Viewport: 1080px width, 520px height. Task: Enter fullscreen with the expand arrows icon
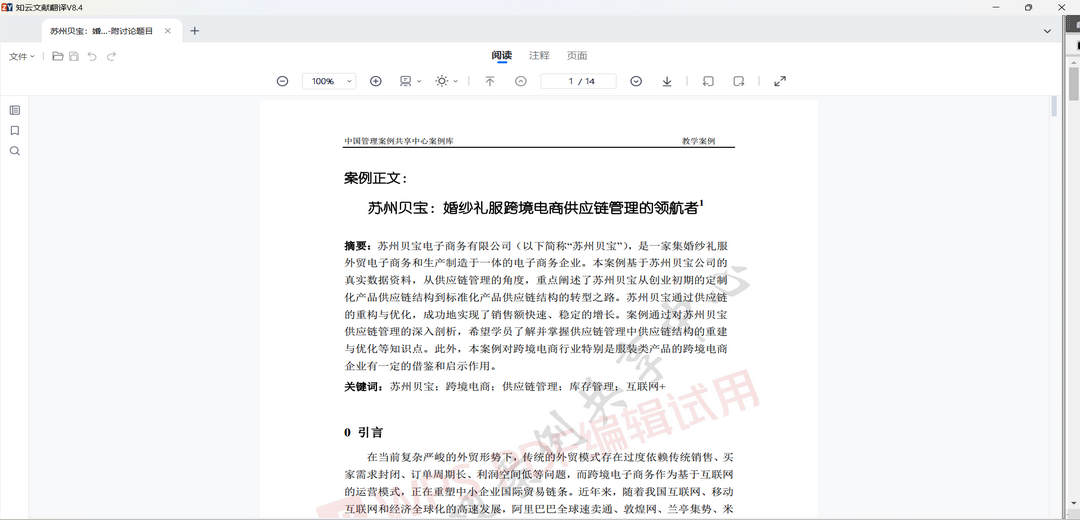click(x=780, y=81)
